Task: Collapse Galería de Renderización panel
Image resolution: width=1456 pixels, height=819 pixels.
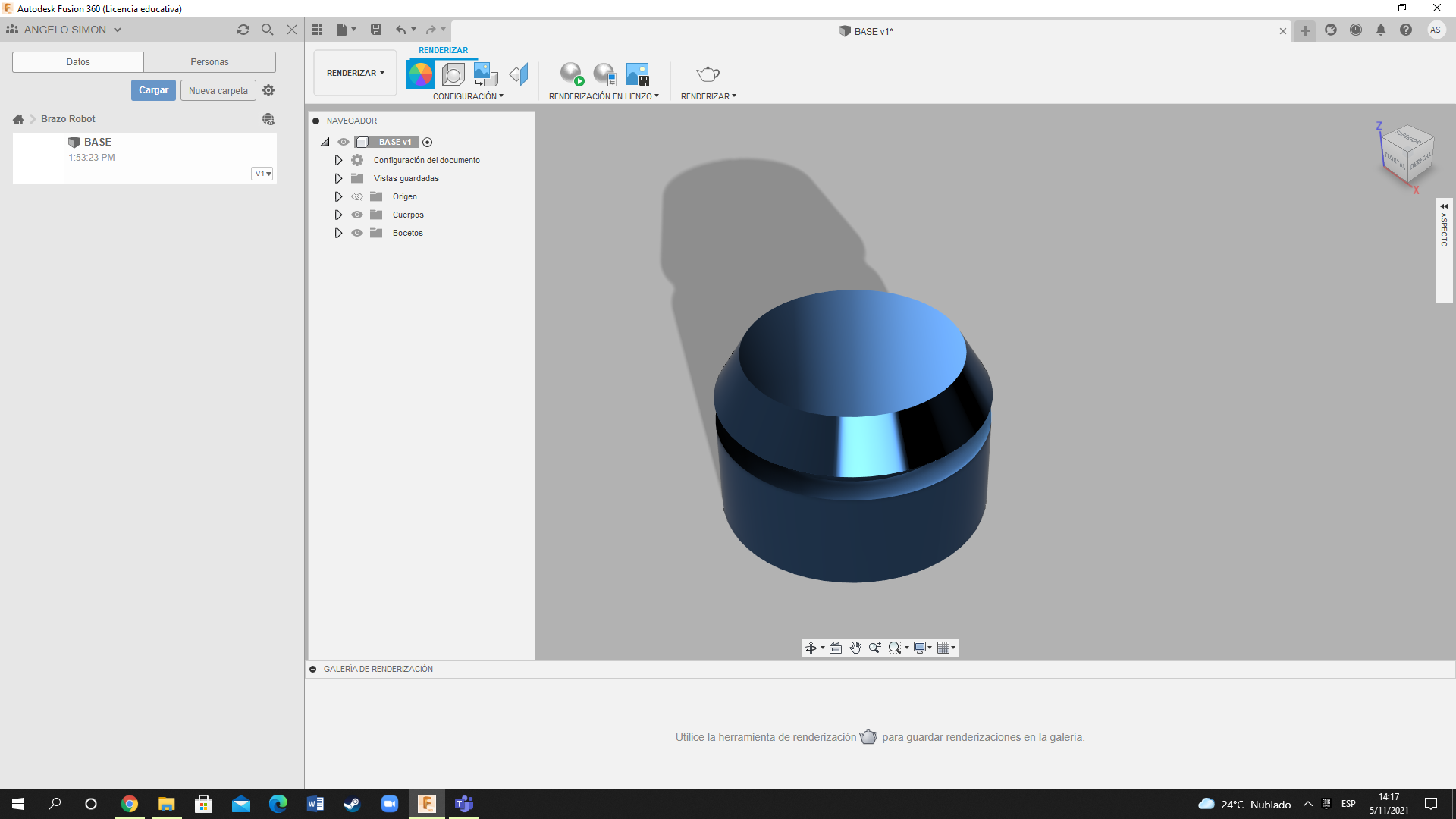Action: [x=313, y=669]
